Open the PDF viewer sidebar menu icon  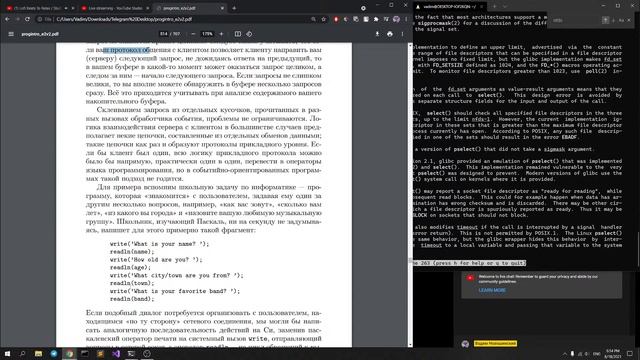pos(11,34)
